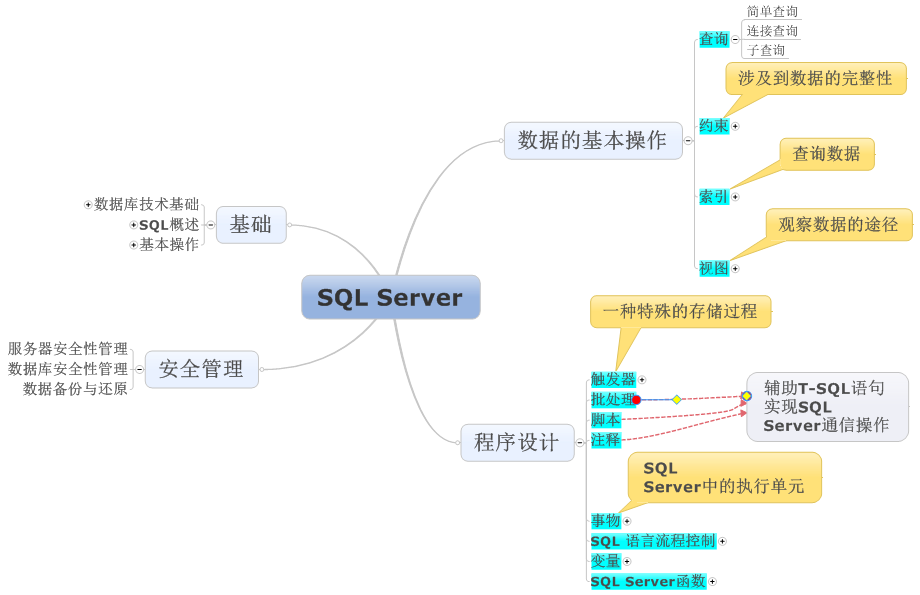This screenshot has height=595, width=920.
Task: Collapse the 查询 branch
Action: pos(736,39)
